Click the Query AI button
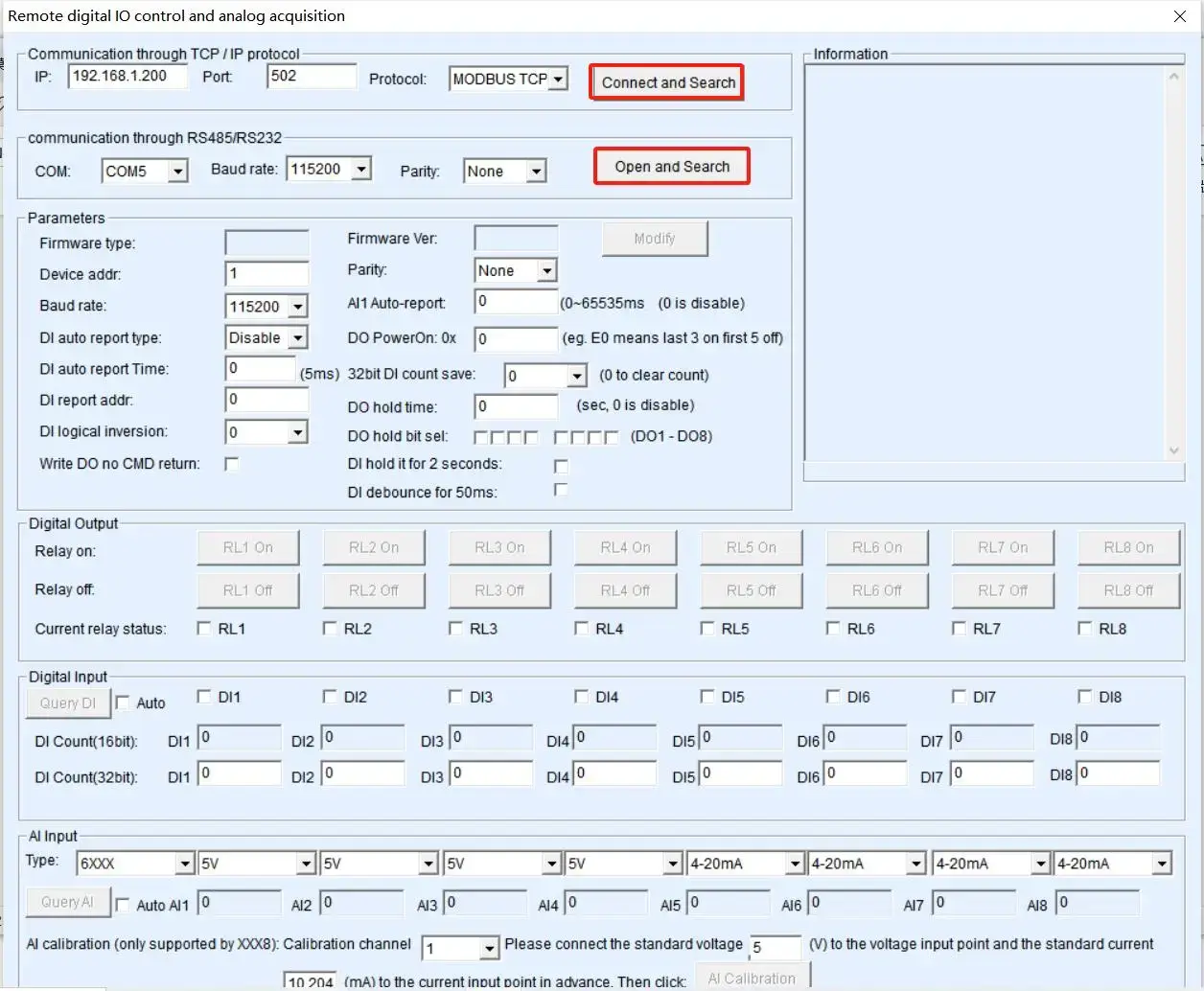 (68, 902)
